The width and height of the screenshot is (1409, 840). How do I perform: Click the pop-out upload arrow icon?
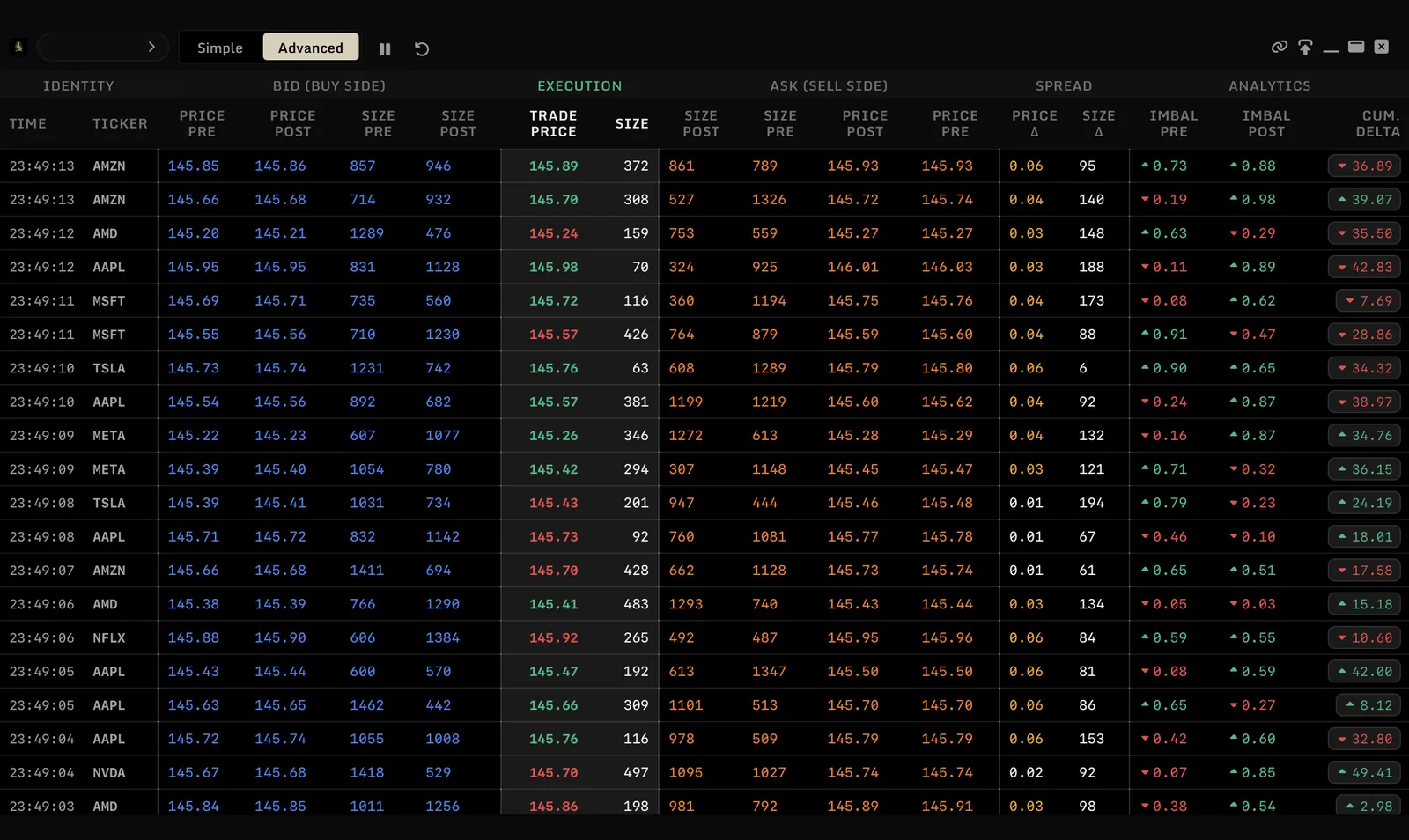pos(1305,48)
